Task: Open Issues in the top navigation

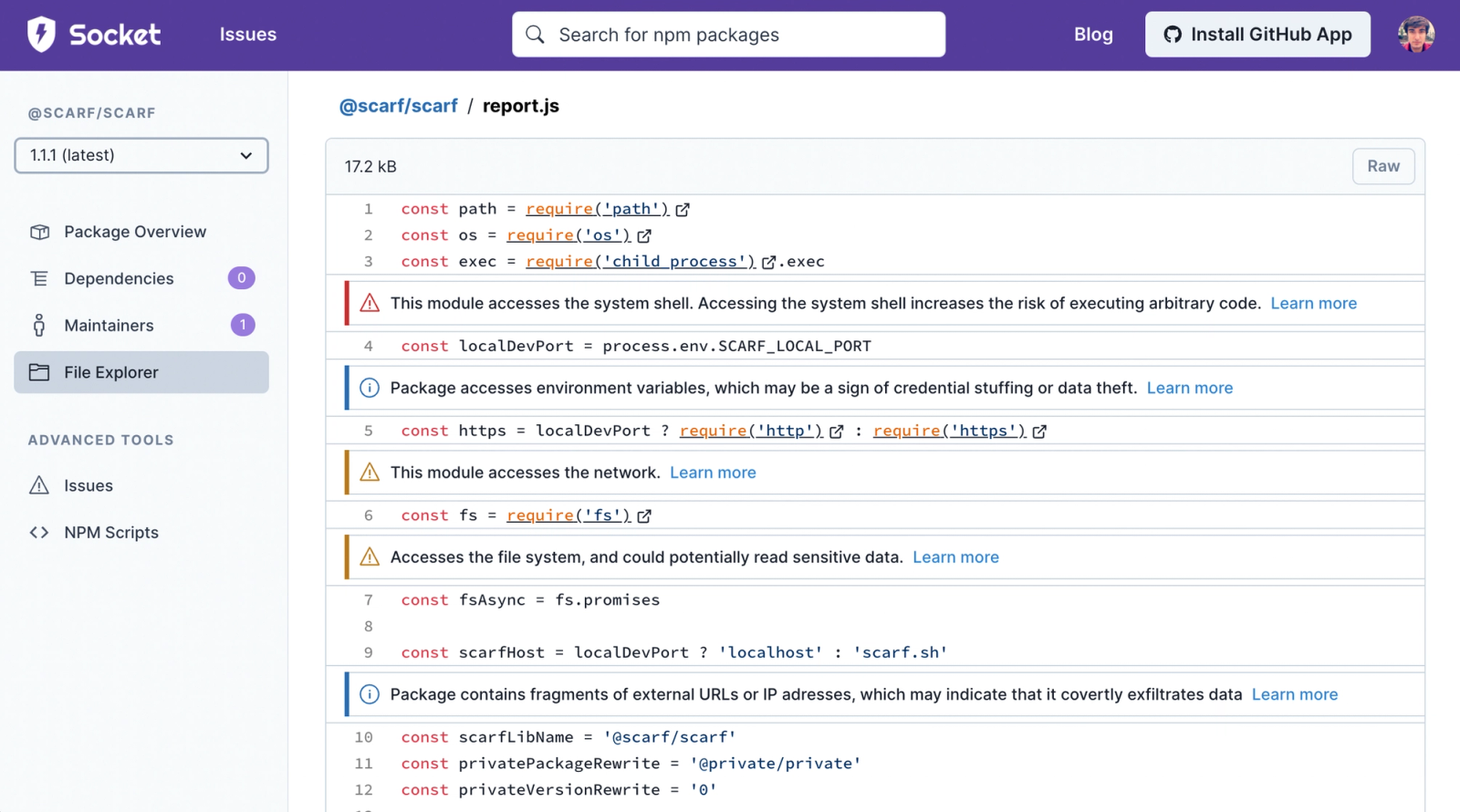Action: coord(248,35)
